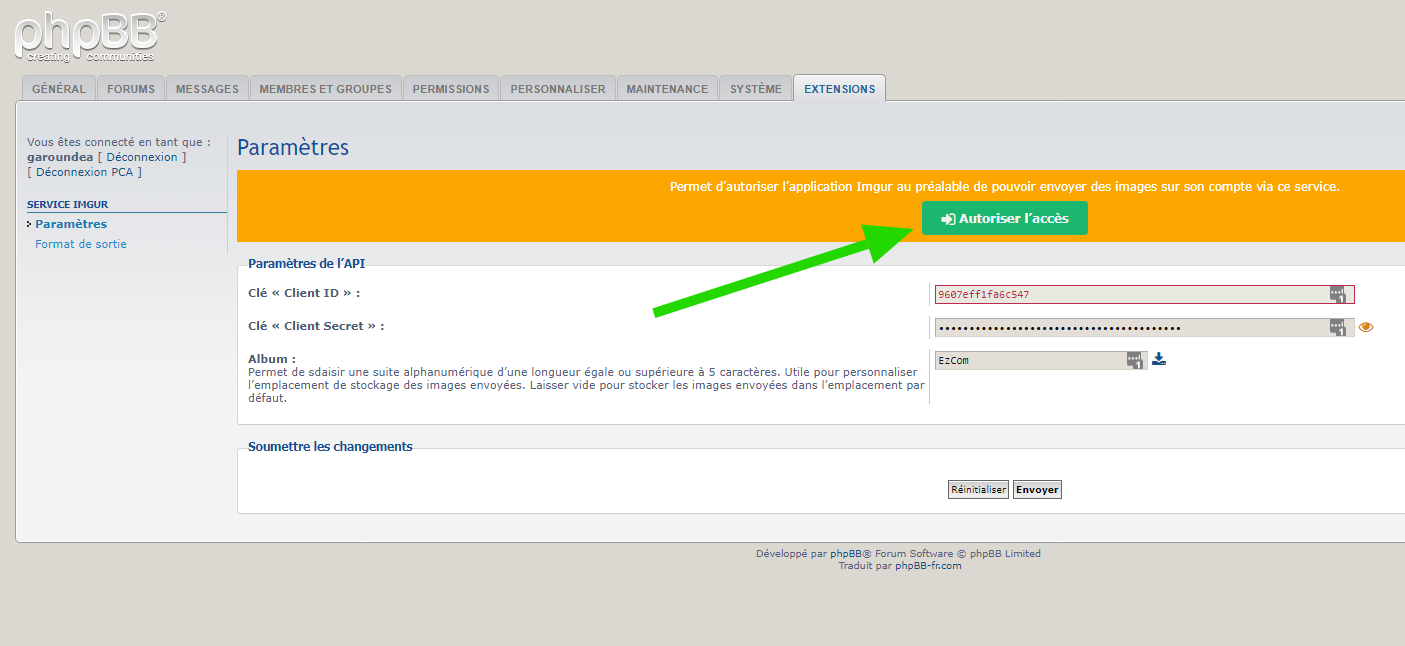Click the download icon beside Album field
The width and height of the screenshot is (1405, 646).
pos(1159,359)
